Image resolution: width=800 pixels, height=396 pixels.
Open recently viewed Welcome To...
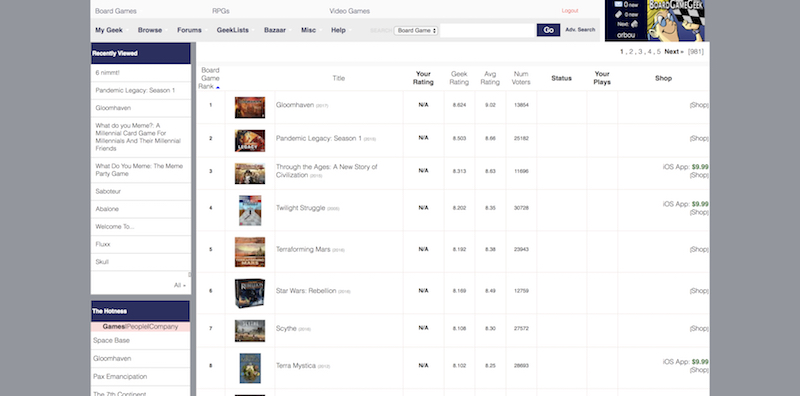pos(115,227)
